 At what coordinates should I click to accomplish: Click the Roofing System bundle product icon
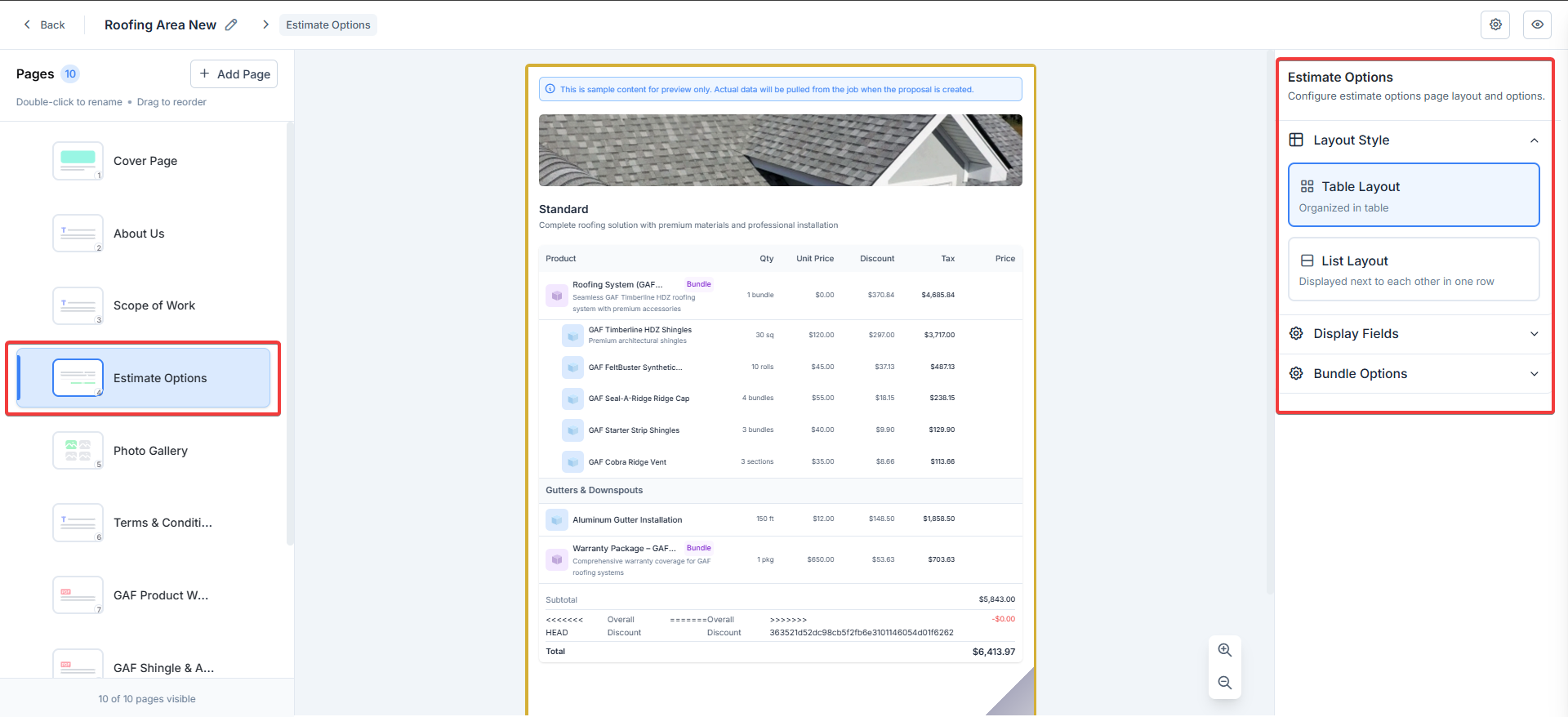(x=557, y=296)
